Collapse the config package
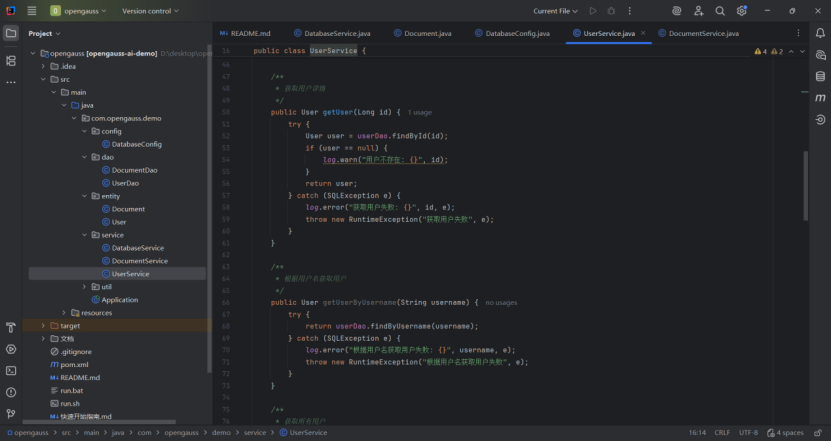The height and width of the screenshot is (442, 831). point(84,131)
